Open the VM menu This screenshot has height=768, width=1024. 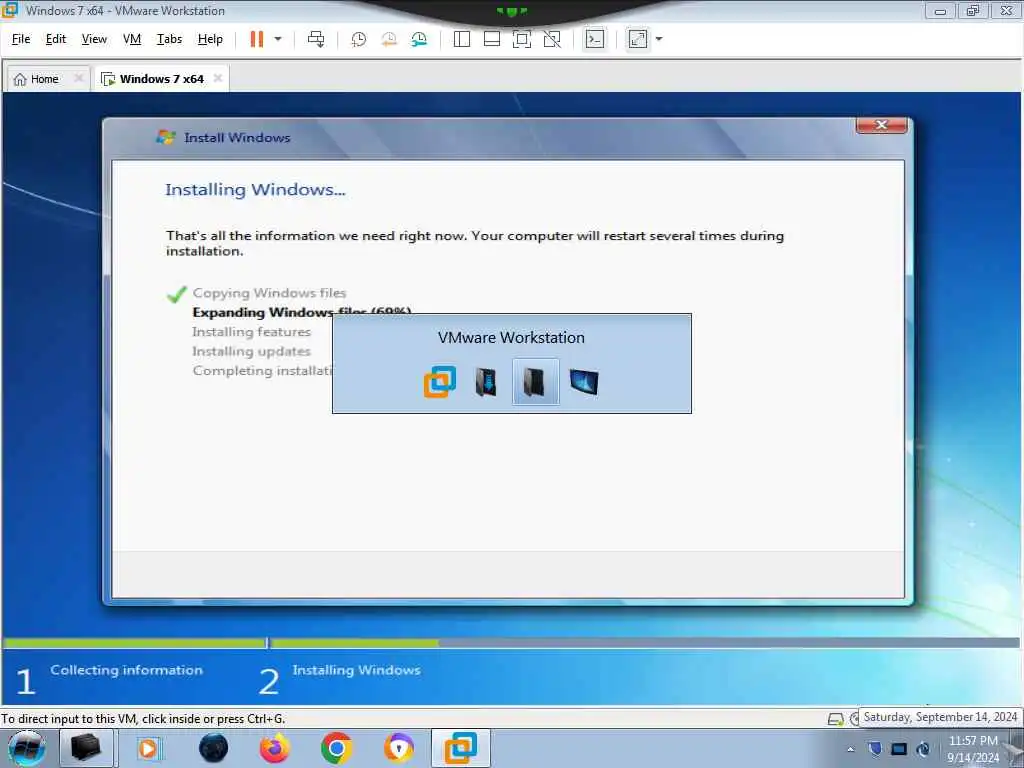tap(132, 39)
